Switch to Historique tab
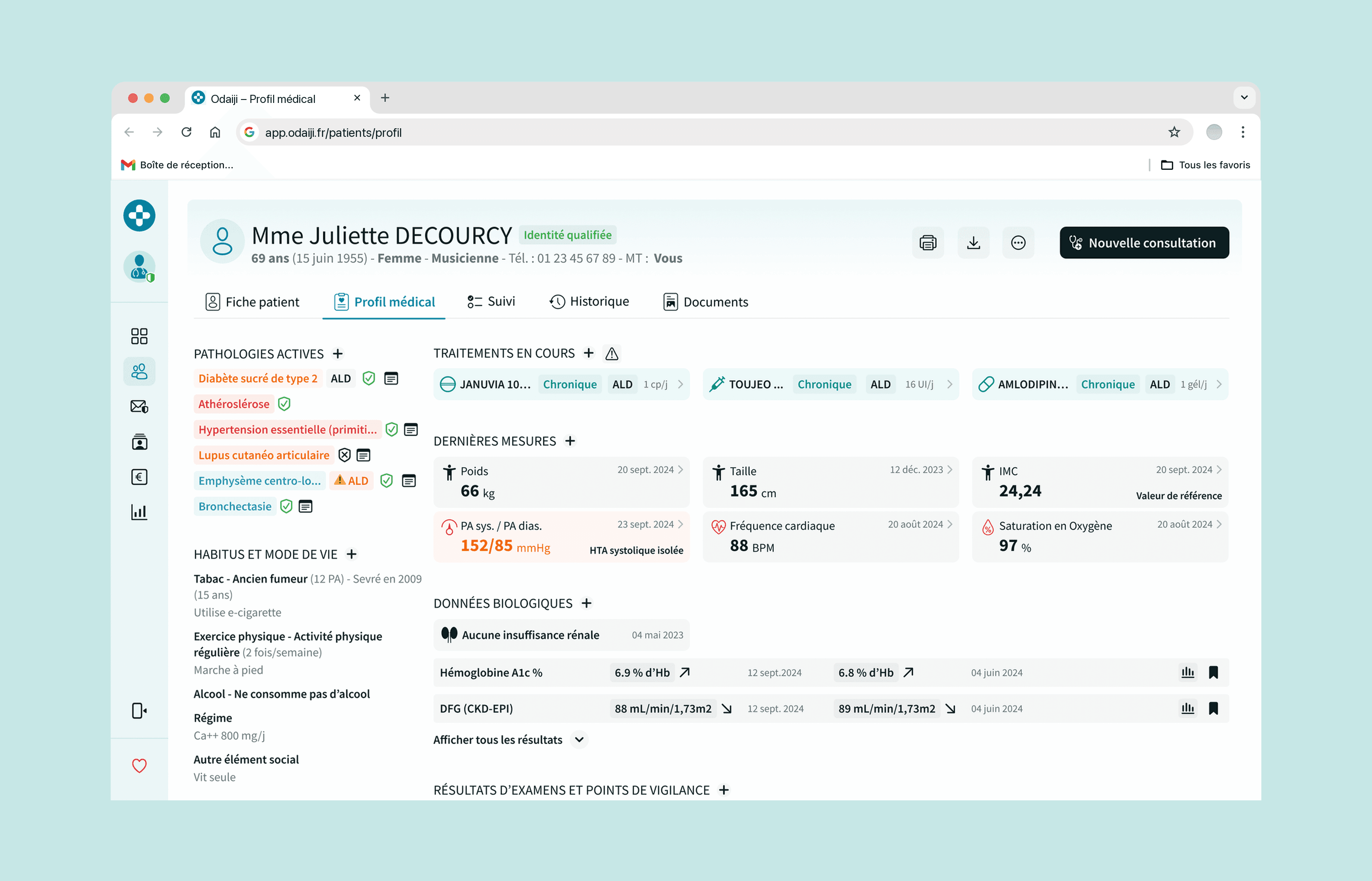The width and height of the screenshot is (1372, 881). pyautogui.click(x=589, y=302)
